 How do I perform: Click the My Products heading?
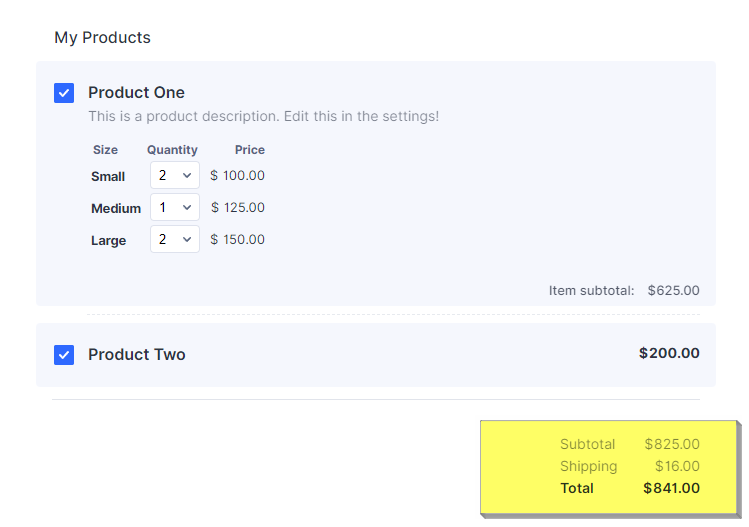pyautogui.click(x=102, y=38)
